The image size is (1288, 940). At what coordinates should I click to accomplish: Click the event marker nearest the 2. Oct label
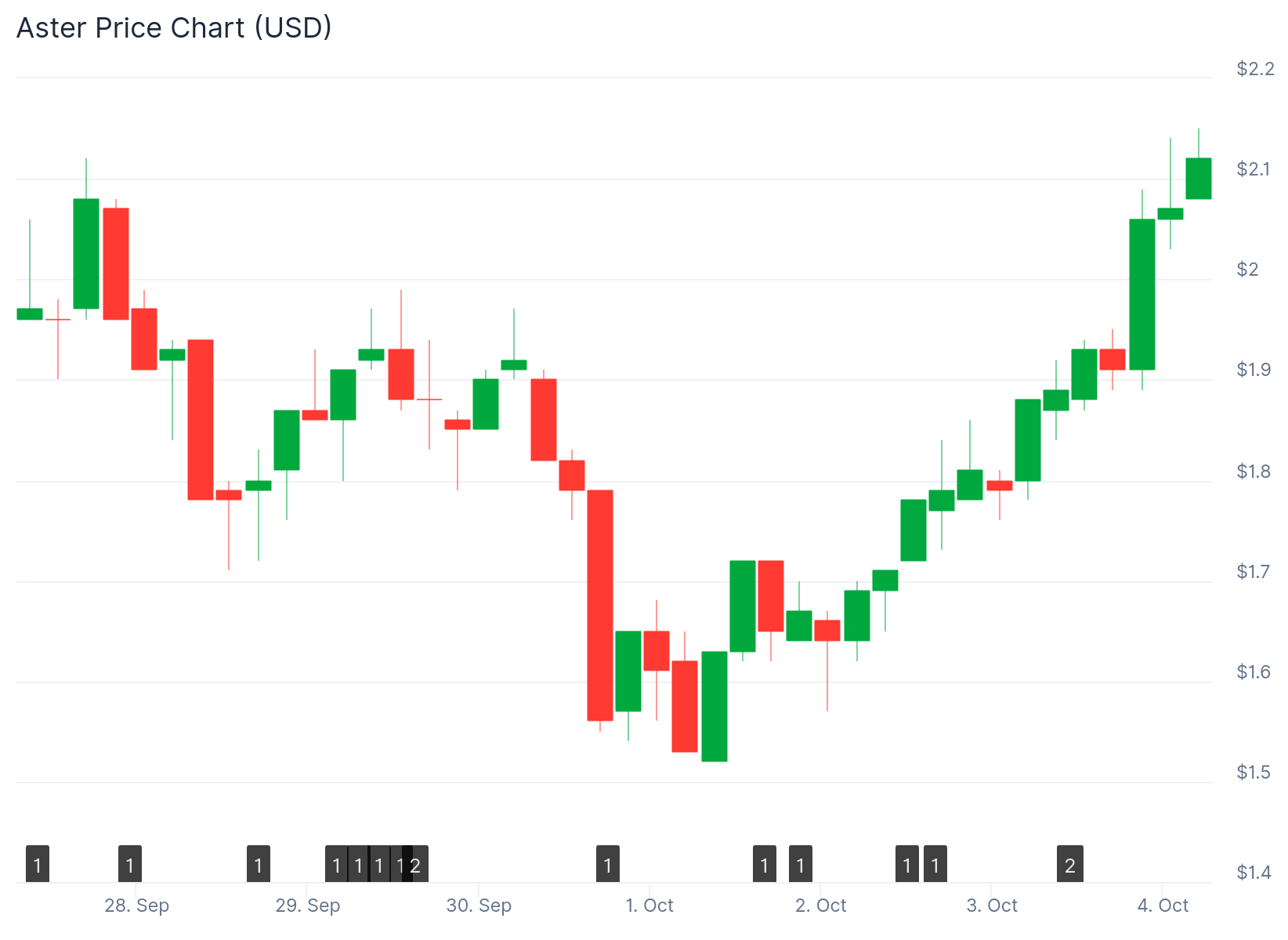801,865
